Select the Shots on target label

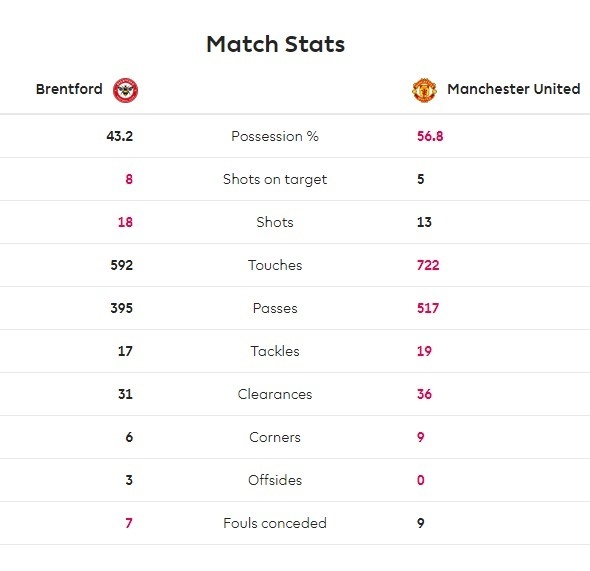(x=275, y=179)
